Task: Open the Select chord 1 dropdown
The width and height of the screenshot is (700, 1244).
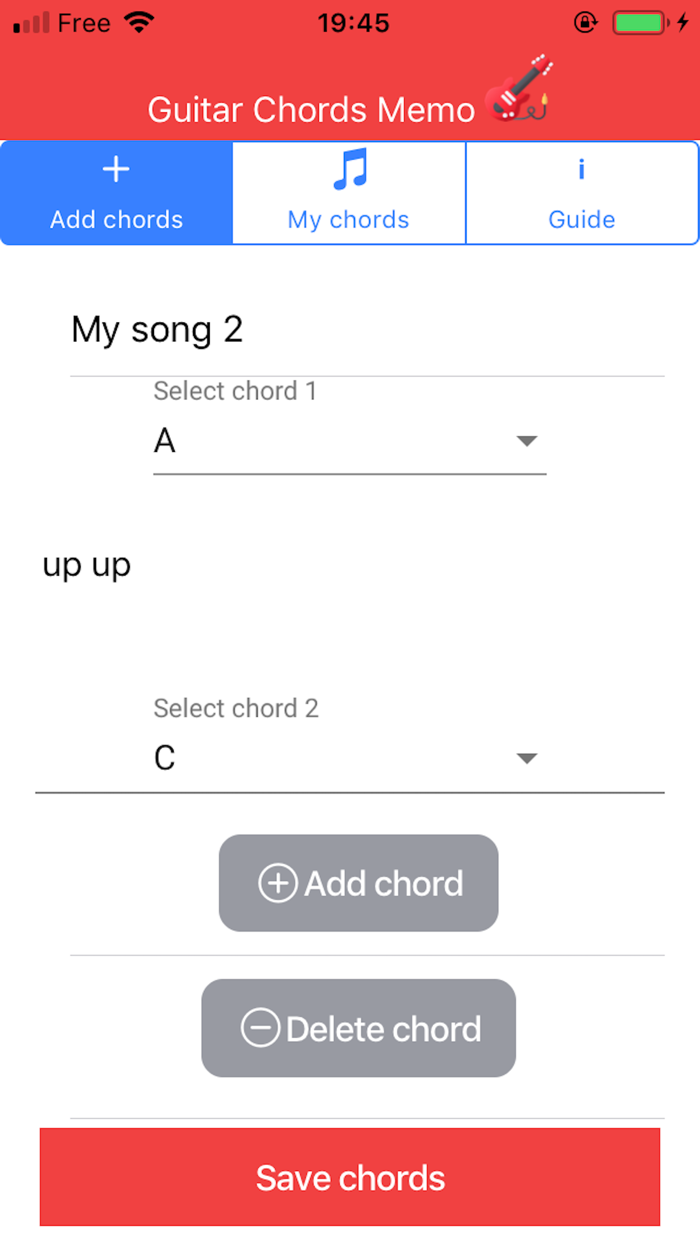Action: coord(350,440)
